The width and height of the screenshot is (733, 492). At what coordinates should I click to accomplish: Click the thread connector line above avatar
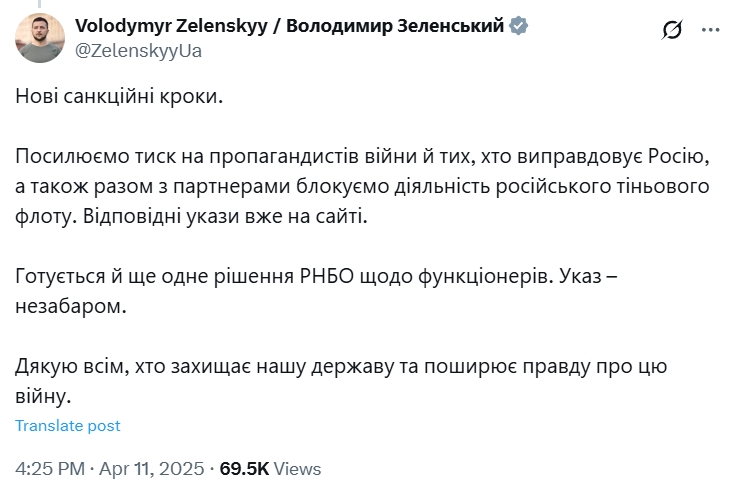40,4
